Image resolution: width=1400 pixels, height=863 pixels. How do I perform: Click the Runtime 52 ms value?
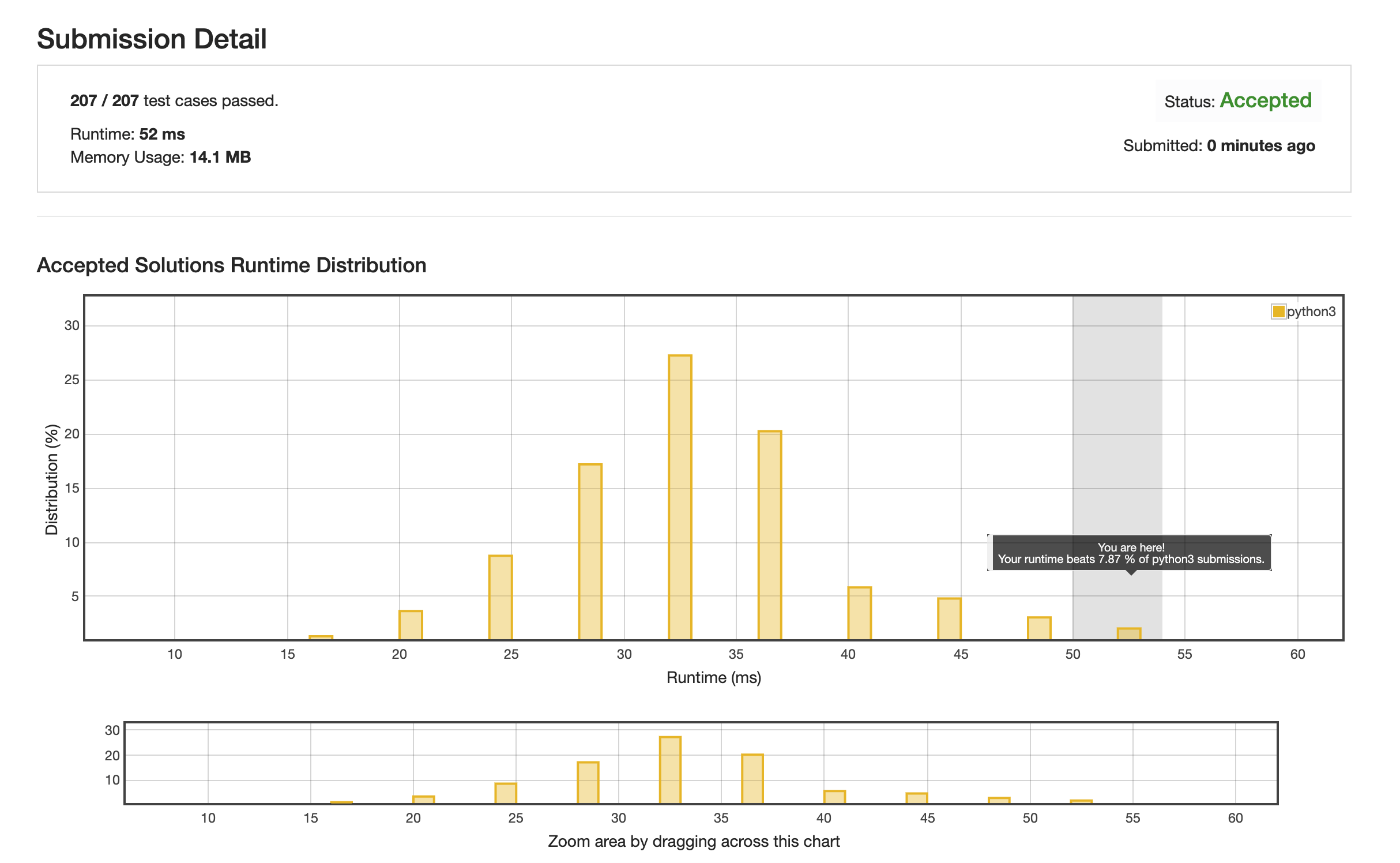point(162,134)
